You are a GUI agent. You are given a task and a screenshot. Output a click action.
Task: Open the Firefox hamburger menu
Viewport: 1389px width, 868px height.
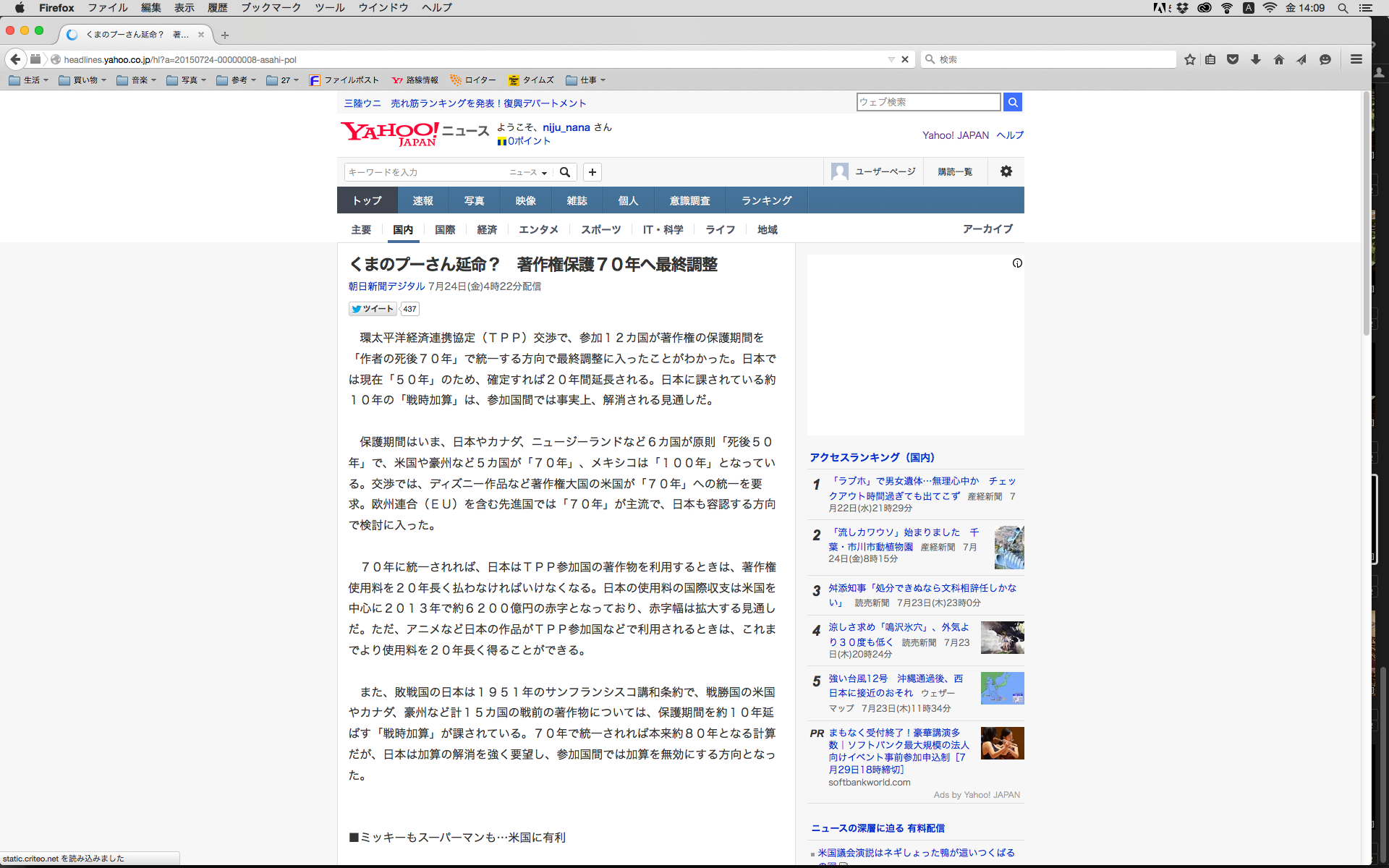[x=1356, y=59]
